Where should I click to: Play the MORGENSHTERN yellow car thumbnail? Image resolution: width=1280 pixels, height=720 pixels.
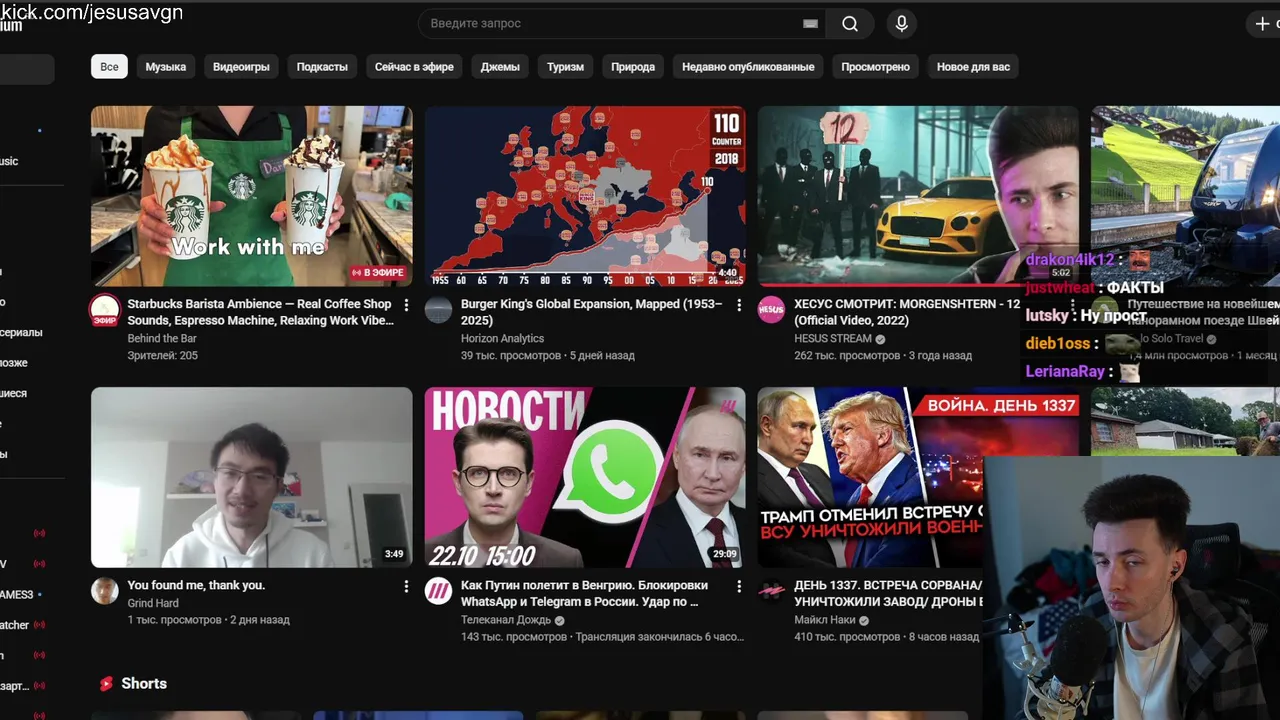(x=918, y=196)
